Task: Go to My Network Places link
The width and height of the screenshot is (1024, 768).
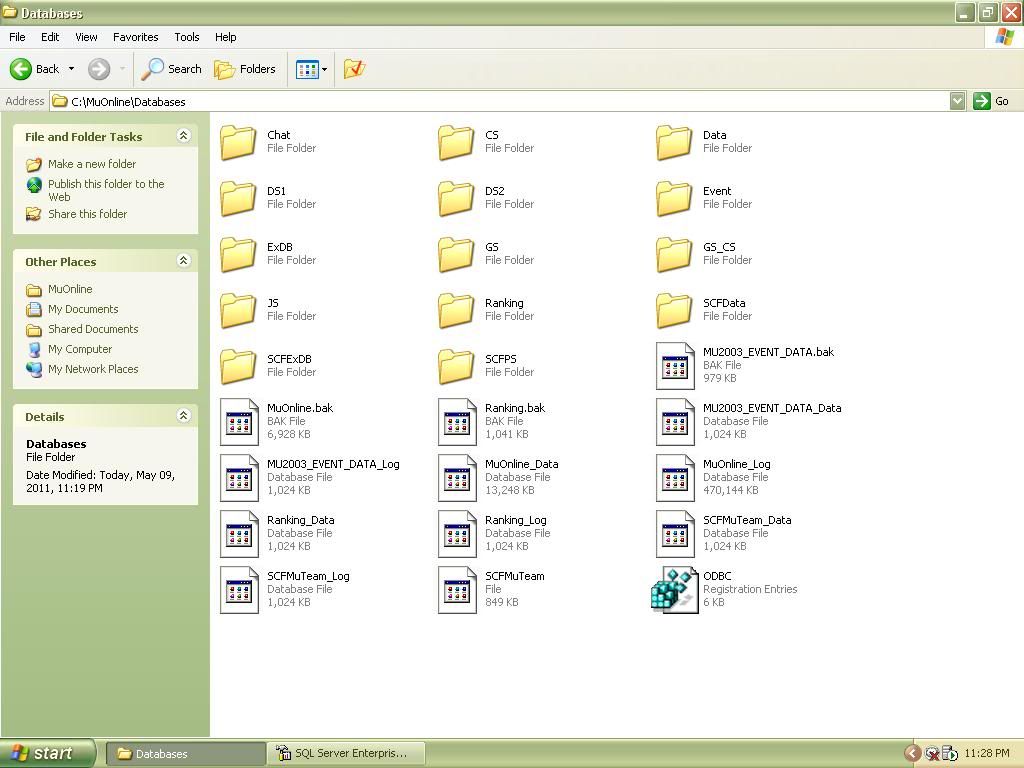Action: click(92, 369)
